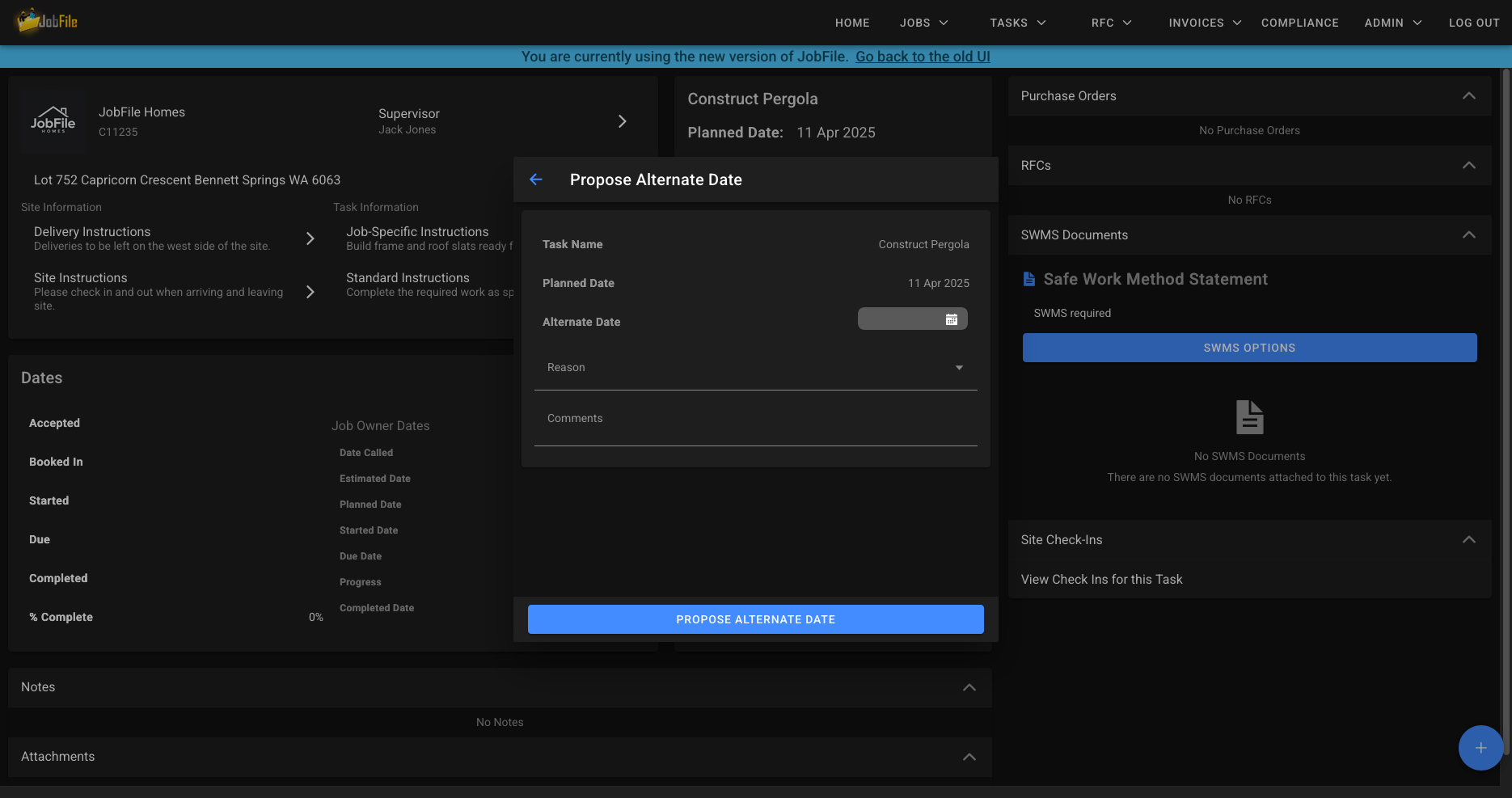Viewport: 1512px width, 798px height.
Task: Click the address Lot 752 Capricorn Crescent
Action: pos(187,180)
